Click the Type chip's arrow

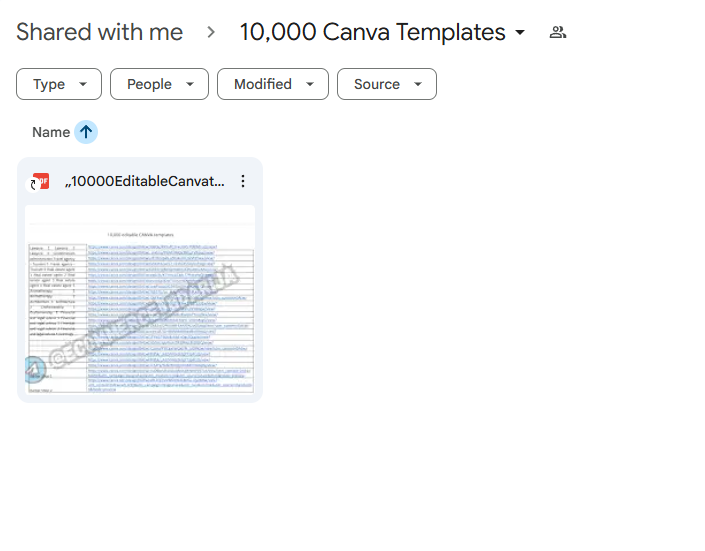(x=83, y=84)
